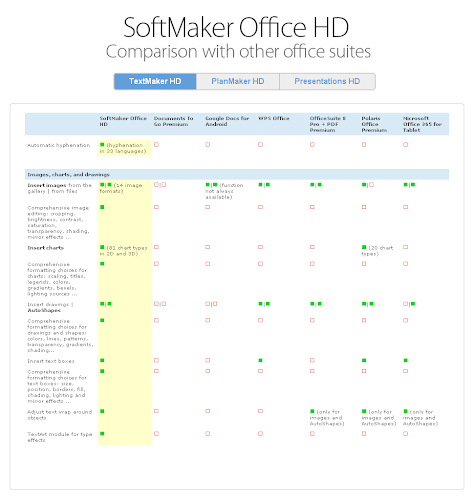This screenshot has height=500, width=474.
Task: Click the Images, charts, and drawings section header
Action: click(x=68, y=175)
